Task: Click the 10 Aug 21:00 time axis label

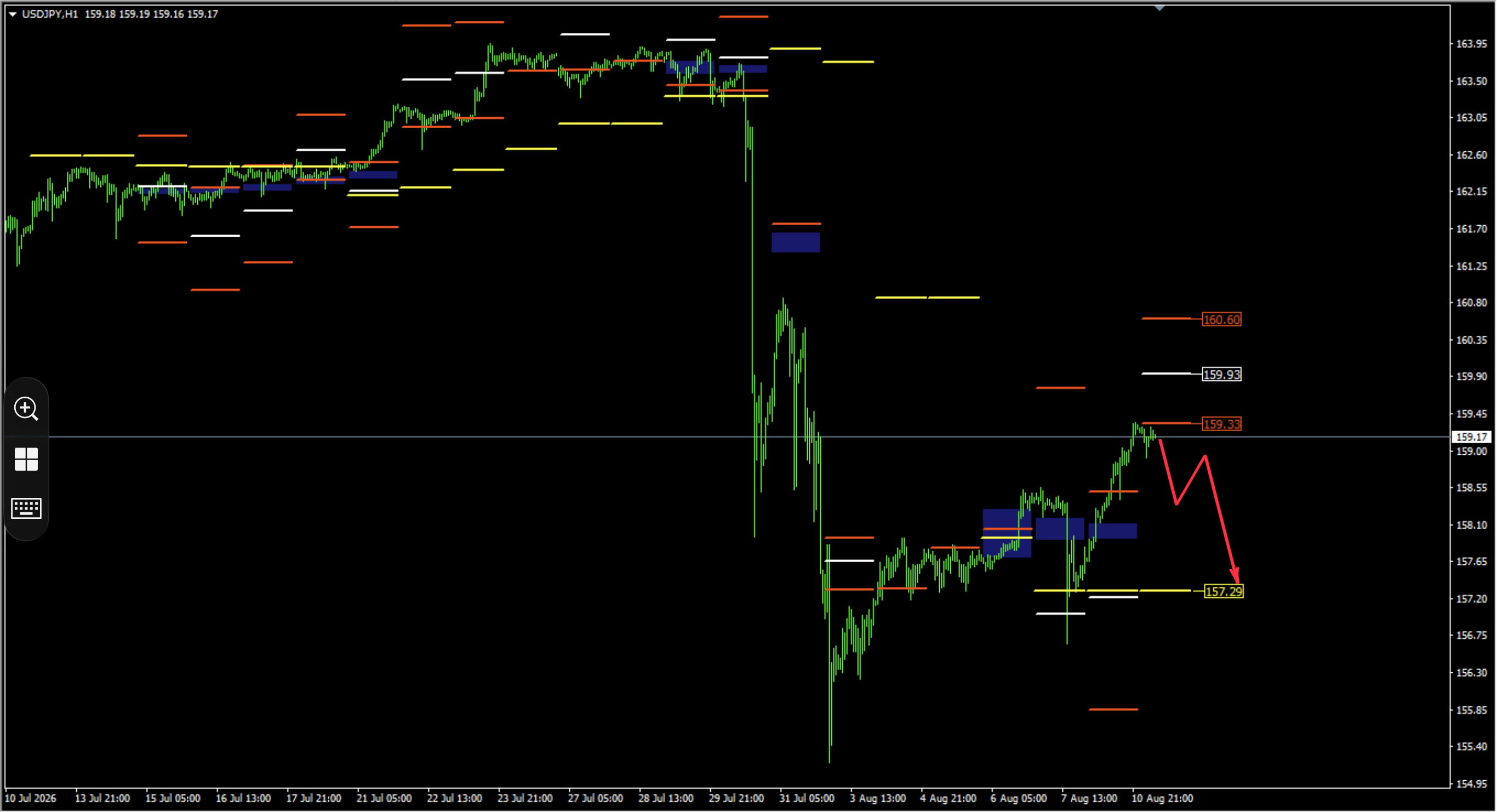Action: click(1162, 799)
